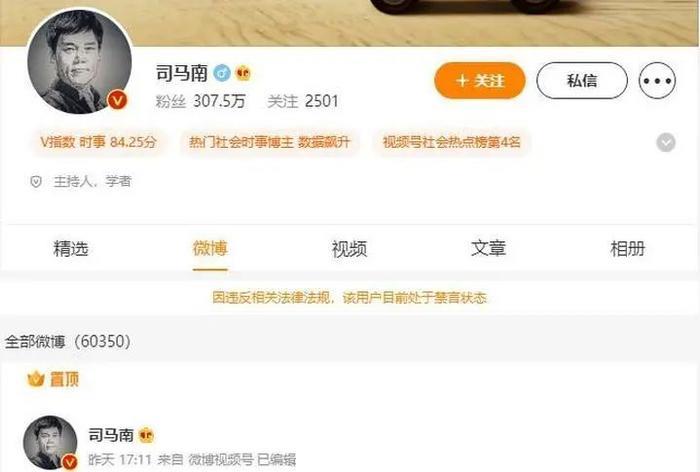The image size is (700, 472).
Task: Switch to the 视频 tab
Action: click(349, 248)
